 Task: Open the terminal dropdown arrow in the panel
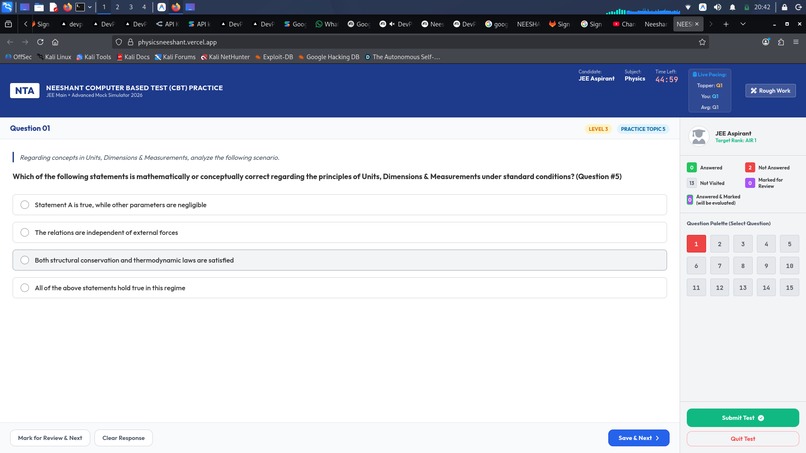click(x=89, y=7)
